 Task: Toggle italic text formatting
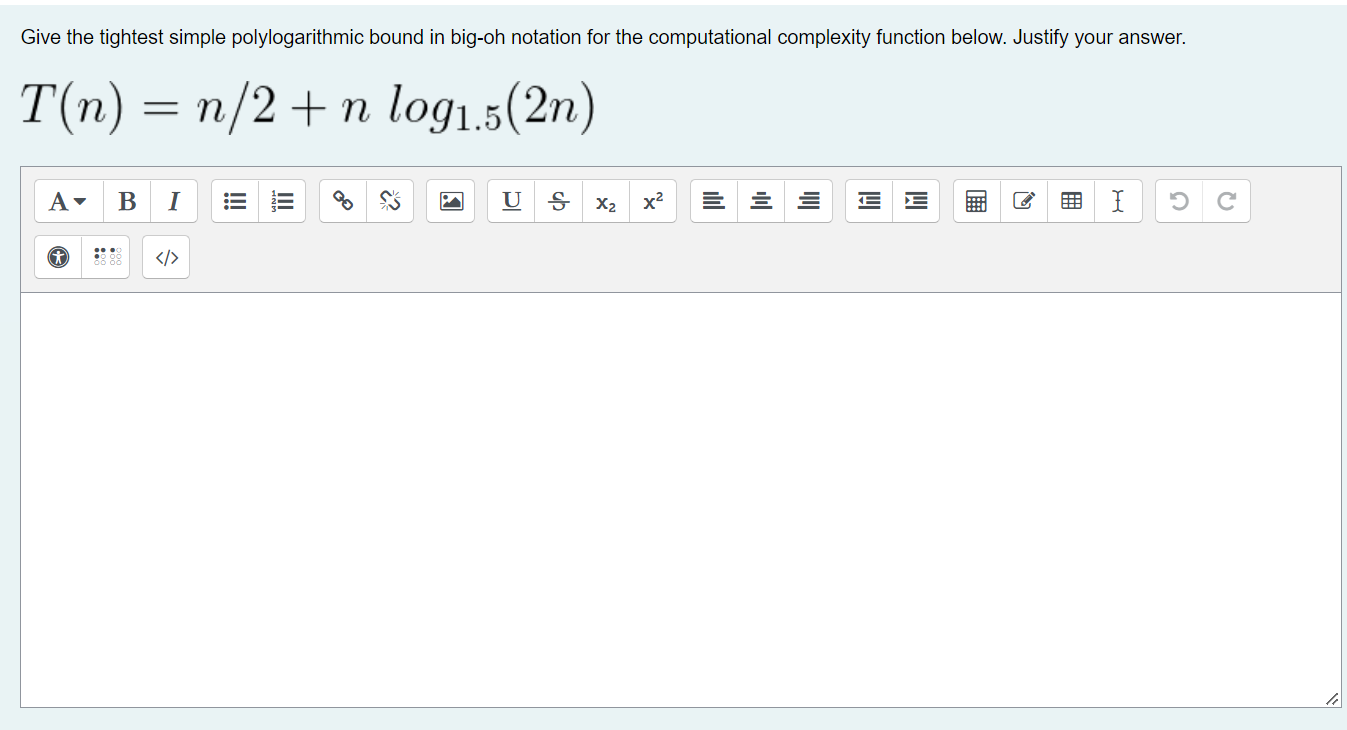(x=173, y=201)
